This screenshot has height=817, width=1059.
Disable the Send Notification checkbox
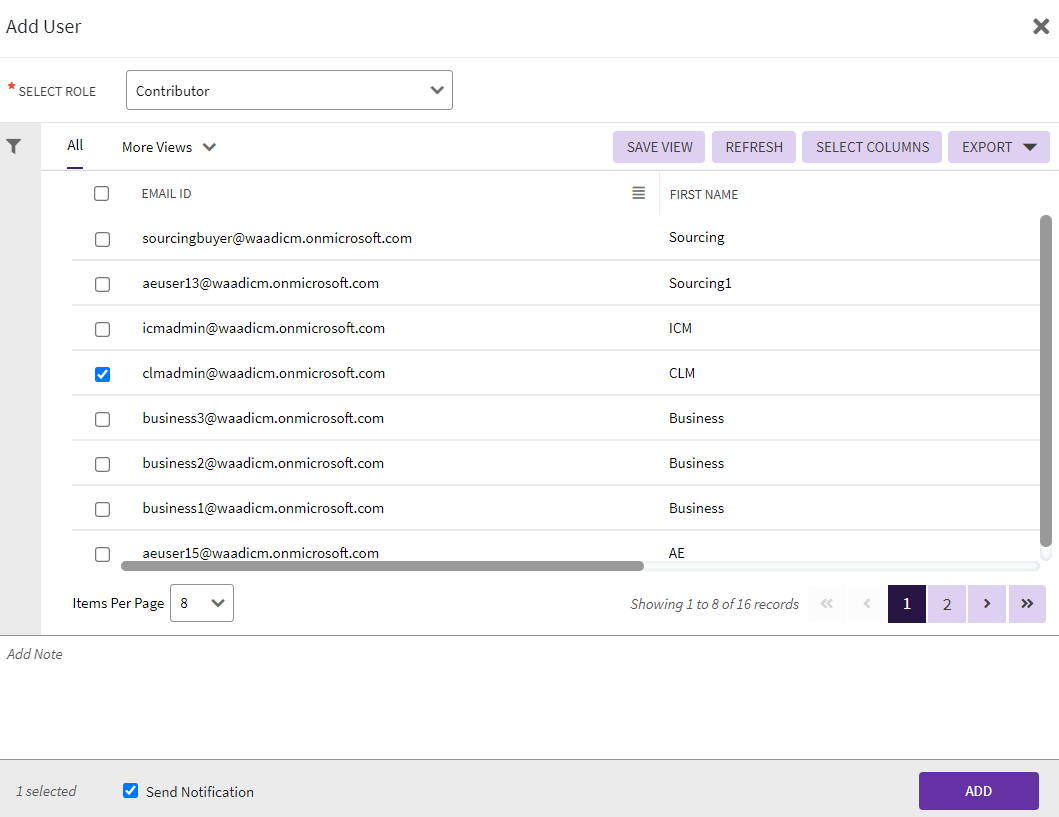tap(130, 791)
